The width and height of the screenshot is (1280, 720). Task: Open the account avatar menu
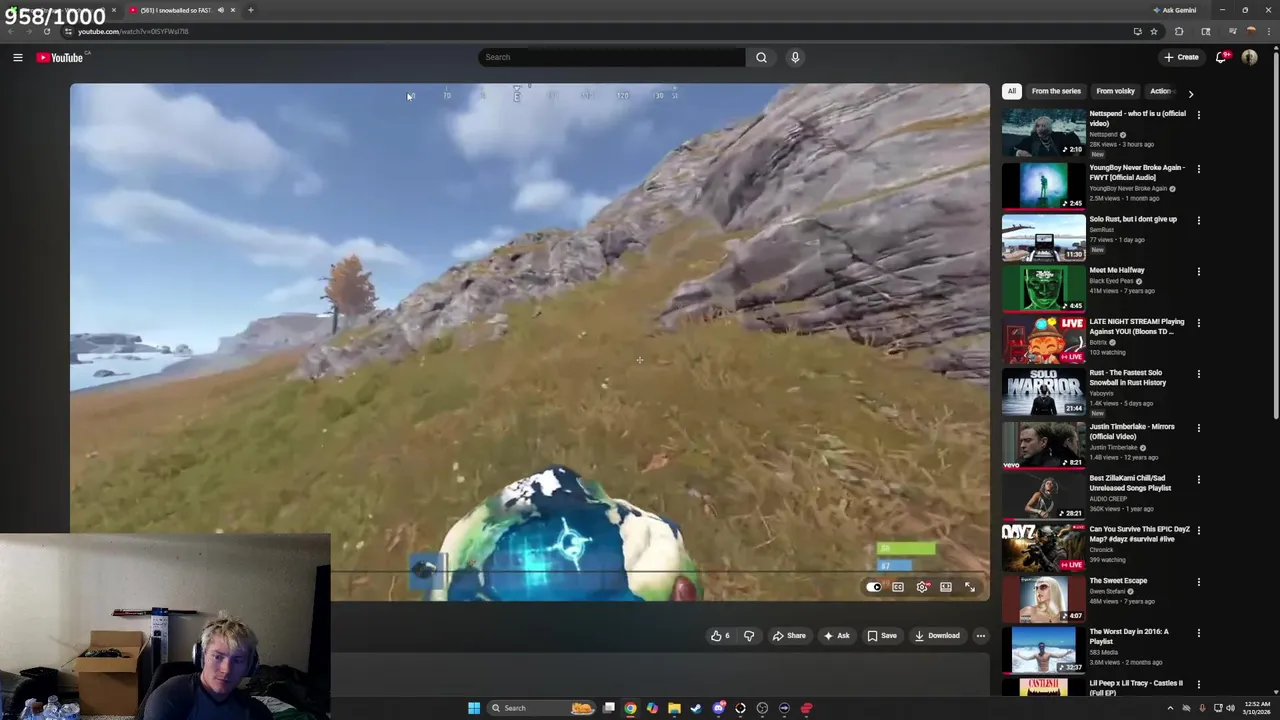(1249, 57)
